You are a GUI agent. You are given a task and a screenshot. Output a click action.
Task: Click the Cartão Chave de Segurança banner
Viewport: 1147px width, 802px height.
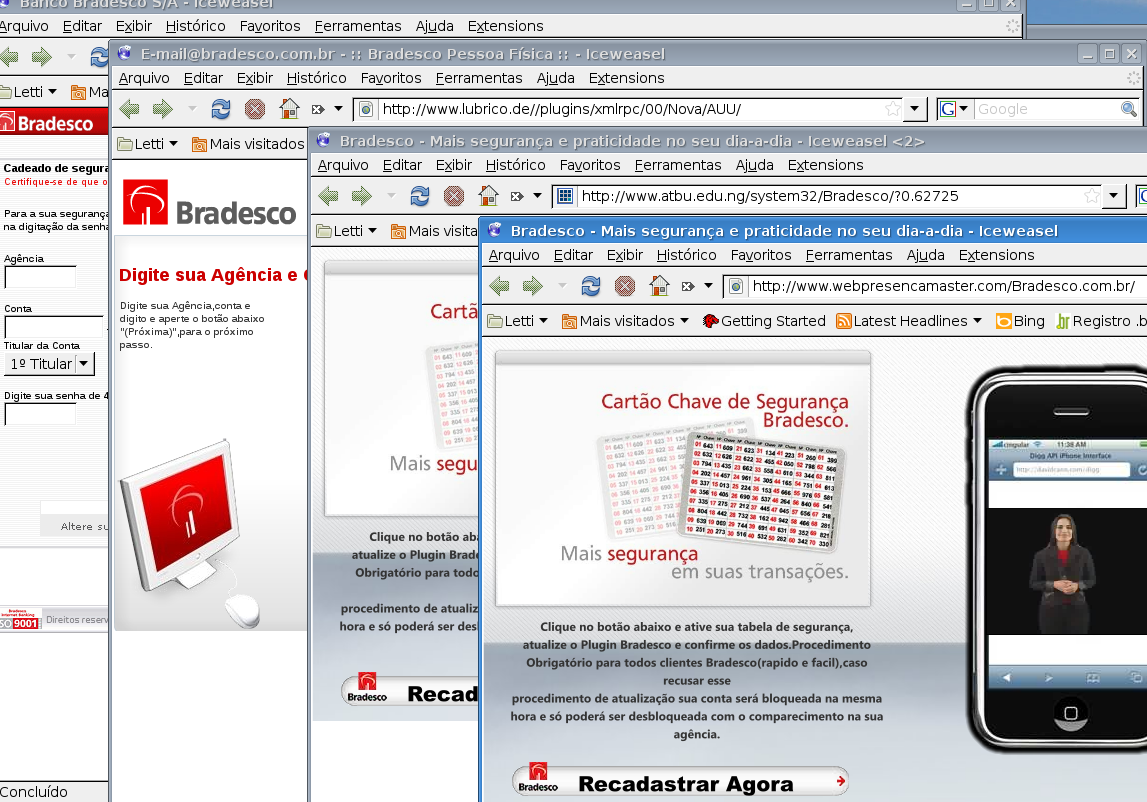point(682,478)
